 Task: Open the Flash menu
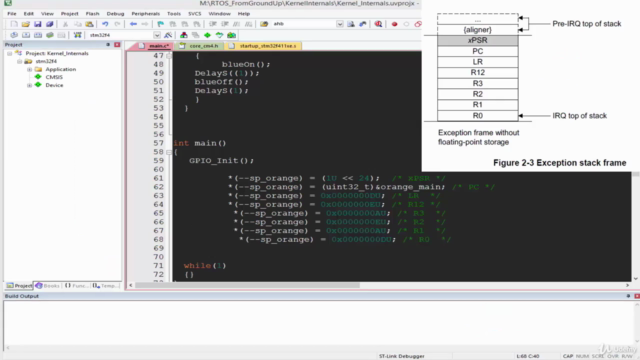point(92,13)
